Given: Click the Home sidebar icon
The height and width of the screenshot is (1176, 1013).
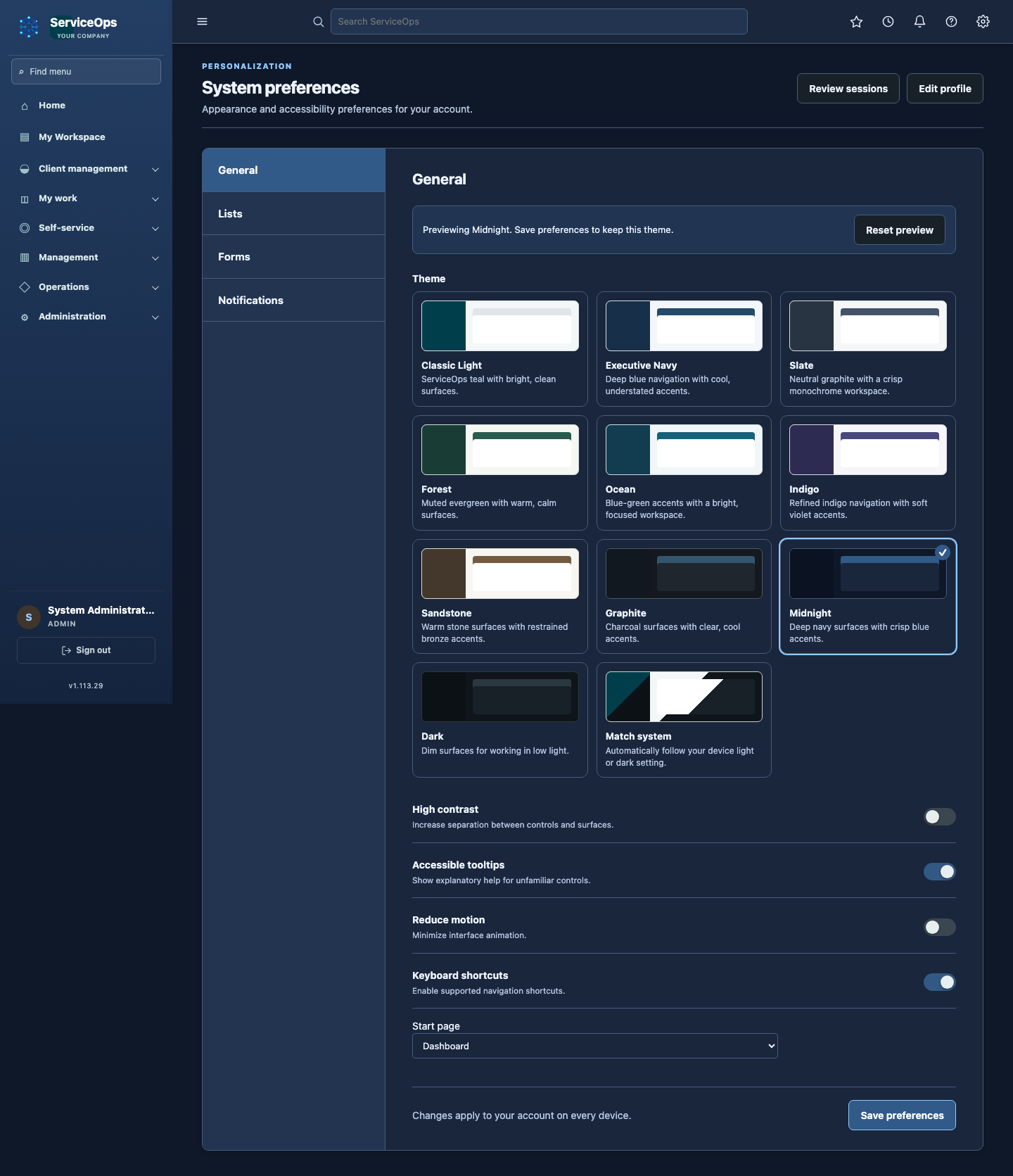Looking at the screenshot, I should pyautogui.click(x=25, y=106).
